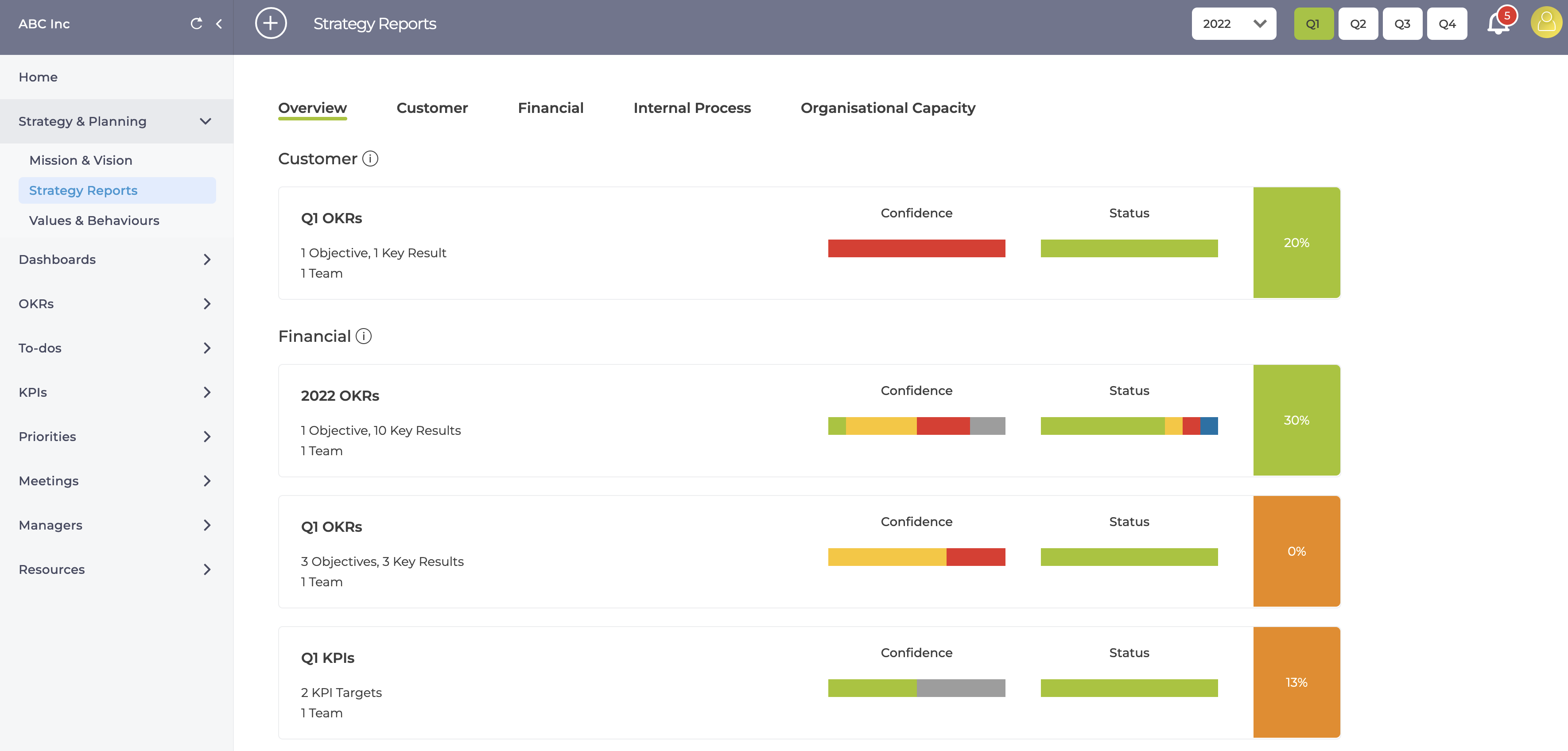The height and width of the screenshot is (751, 1568).
Task: Select the Q3 quarter toggle
Action: pyautogui.click(x=1402, y=24)
